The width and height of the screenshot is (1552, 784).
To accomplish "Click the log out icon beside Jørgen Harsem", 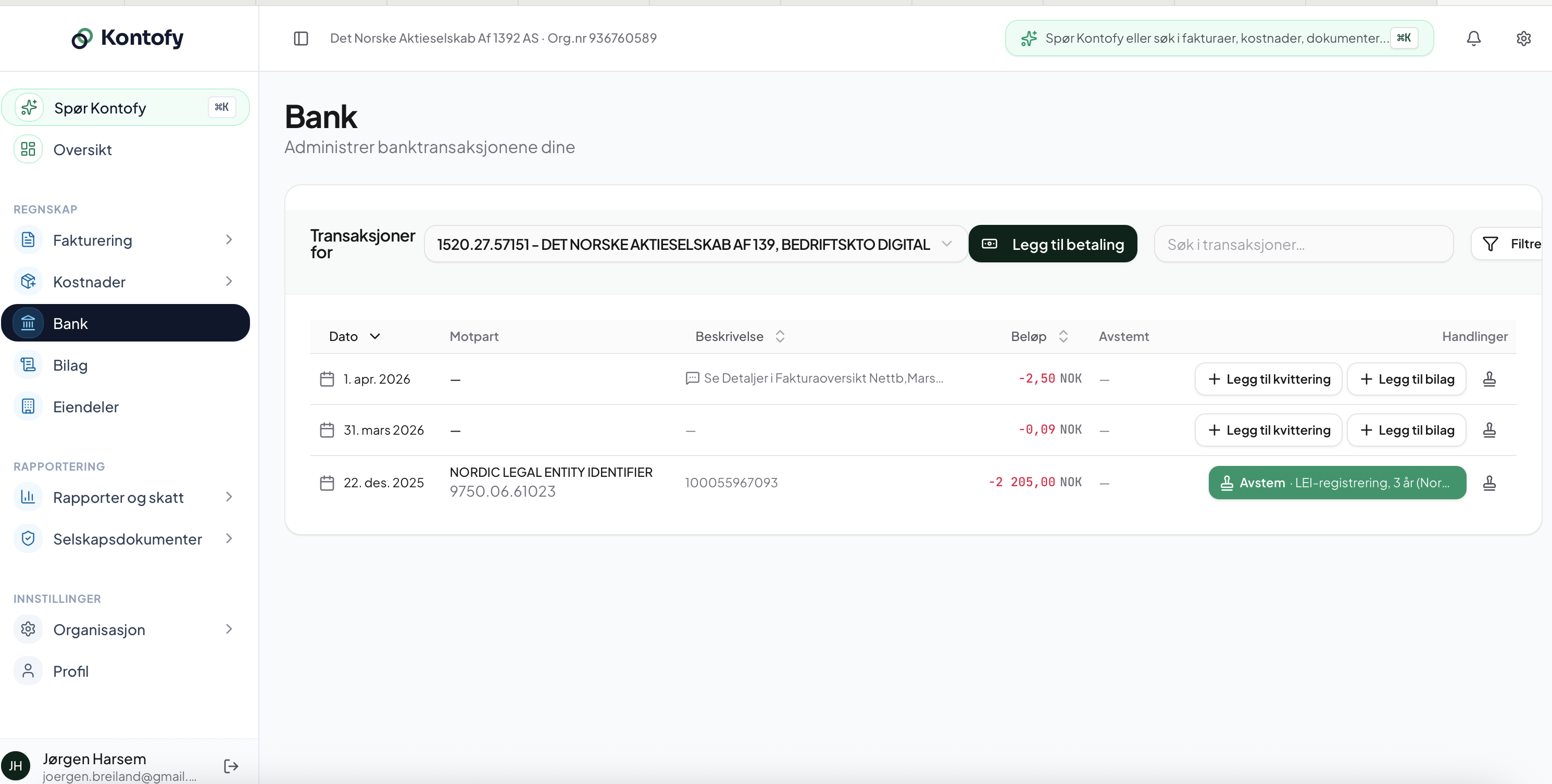I will pos(231,766).
